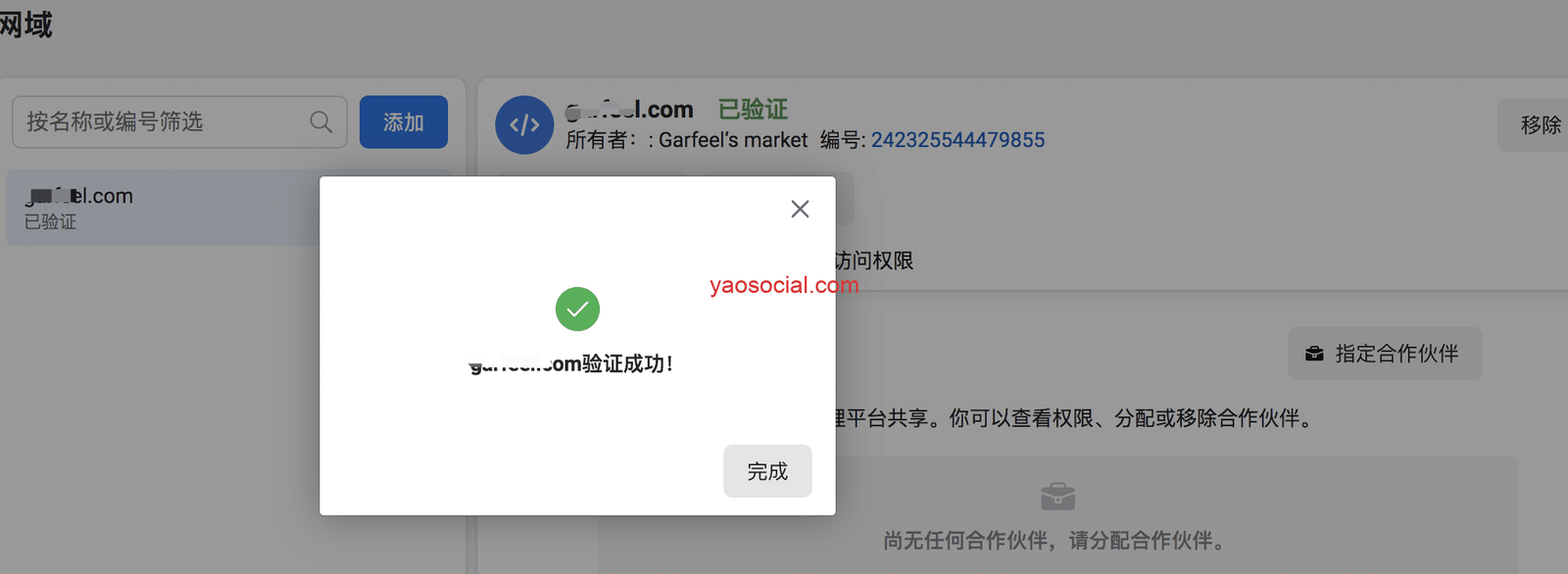Click the blue 添加 button
The height and width of the screenshot is (574, 1568).
[404, 122]
